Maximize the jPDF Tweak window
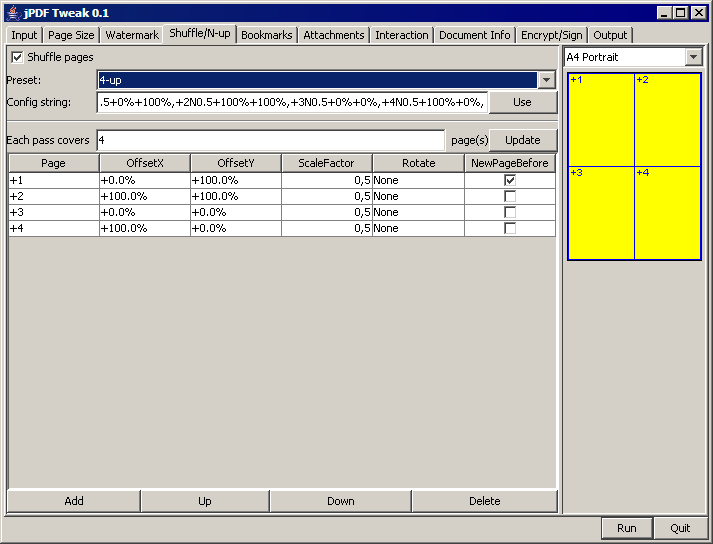 tap(681, 13)
